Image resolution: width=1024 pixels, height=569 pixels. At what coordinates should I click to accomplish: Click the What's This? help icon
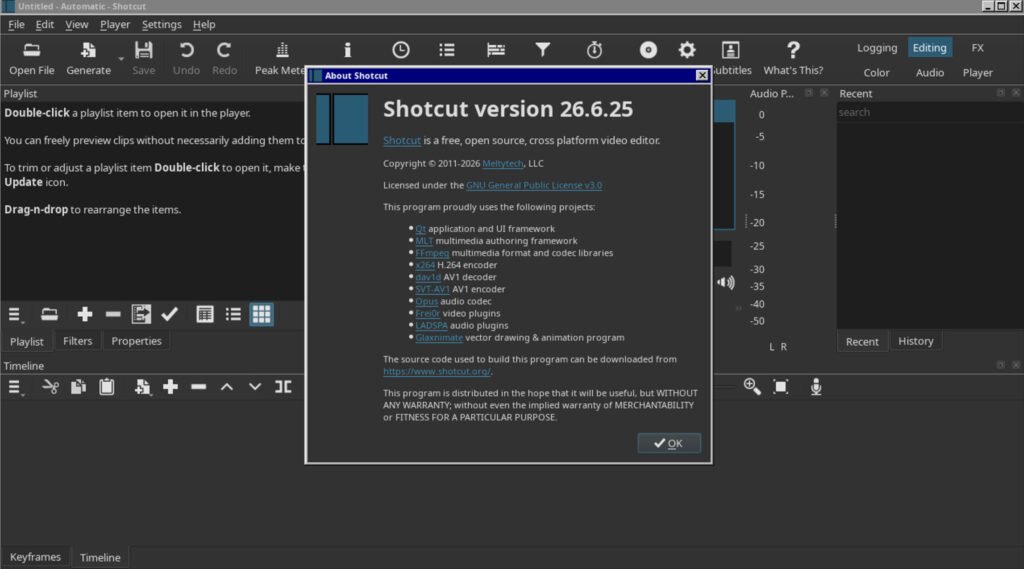pos(793,58)
